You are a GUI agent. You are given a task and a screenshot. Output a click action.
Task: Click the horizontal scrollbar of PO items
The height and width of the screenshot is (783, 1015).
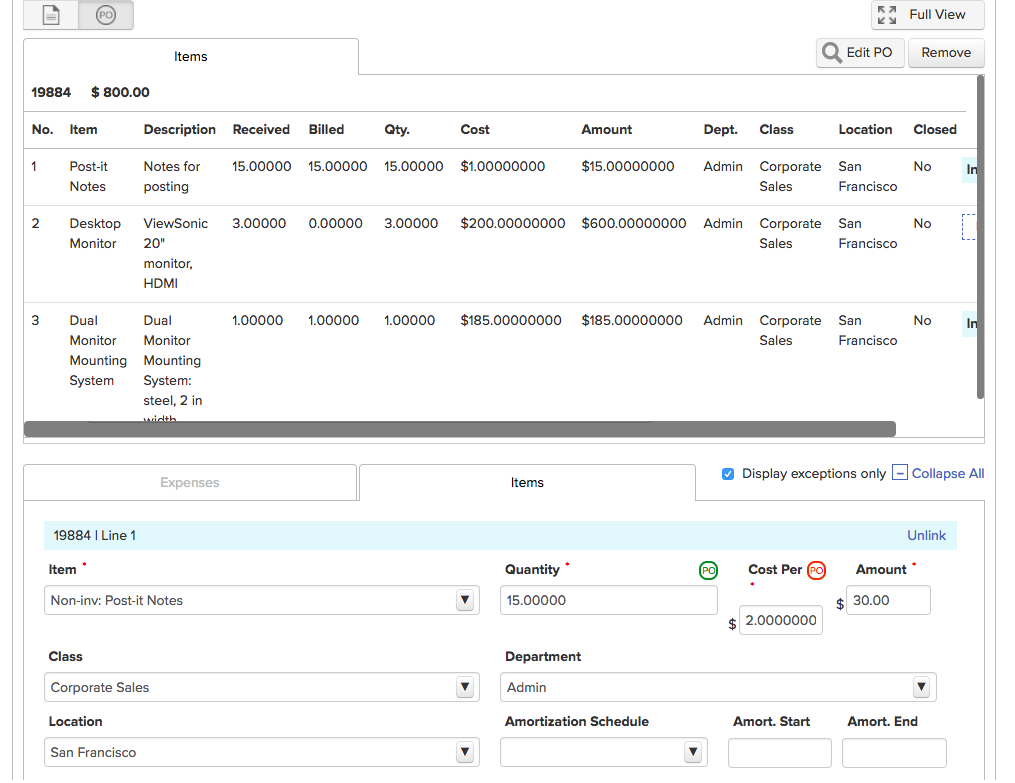[460, 429]
